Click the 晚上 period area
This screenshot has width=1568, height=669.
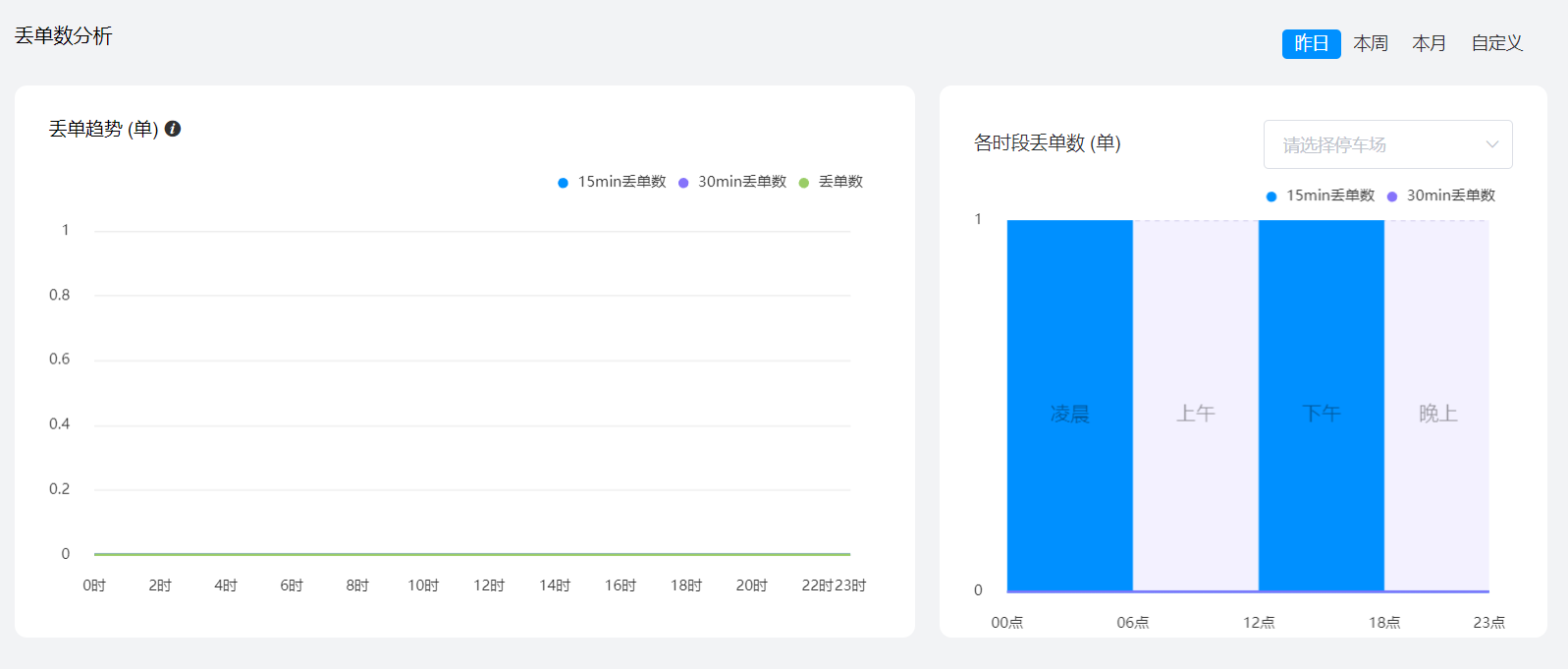pyautogui.click(x=1437, y=413)
